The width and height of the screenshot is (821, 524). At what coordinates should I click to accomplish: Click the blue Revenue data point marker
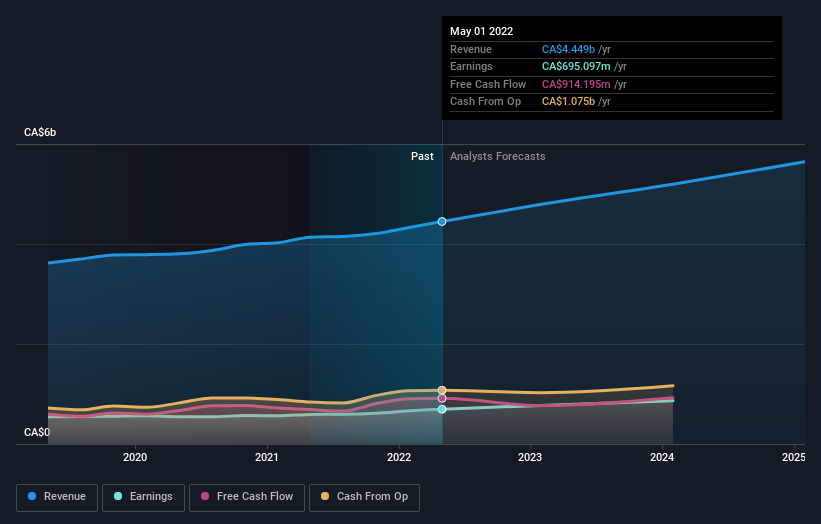pos(442,221)
